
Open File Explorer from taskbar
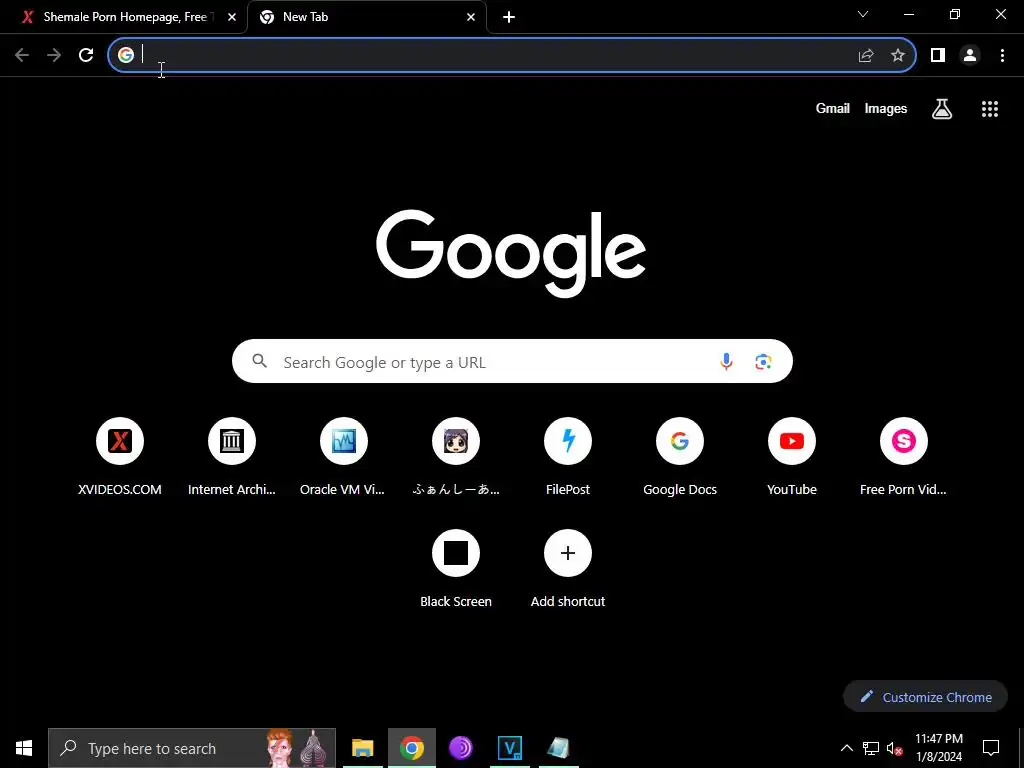[362, 748]
